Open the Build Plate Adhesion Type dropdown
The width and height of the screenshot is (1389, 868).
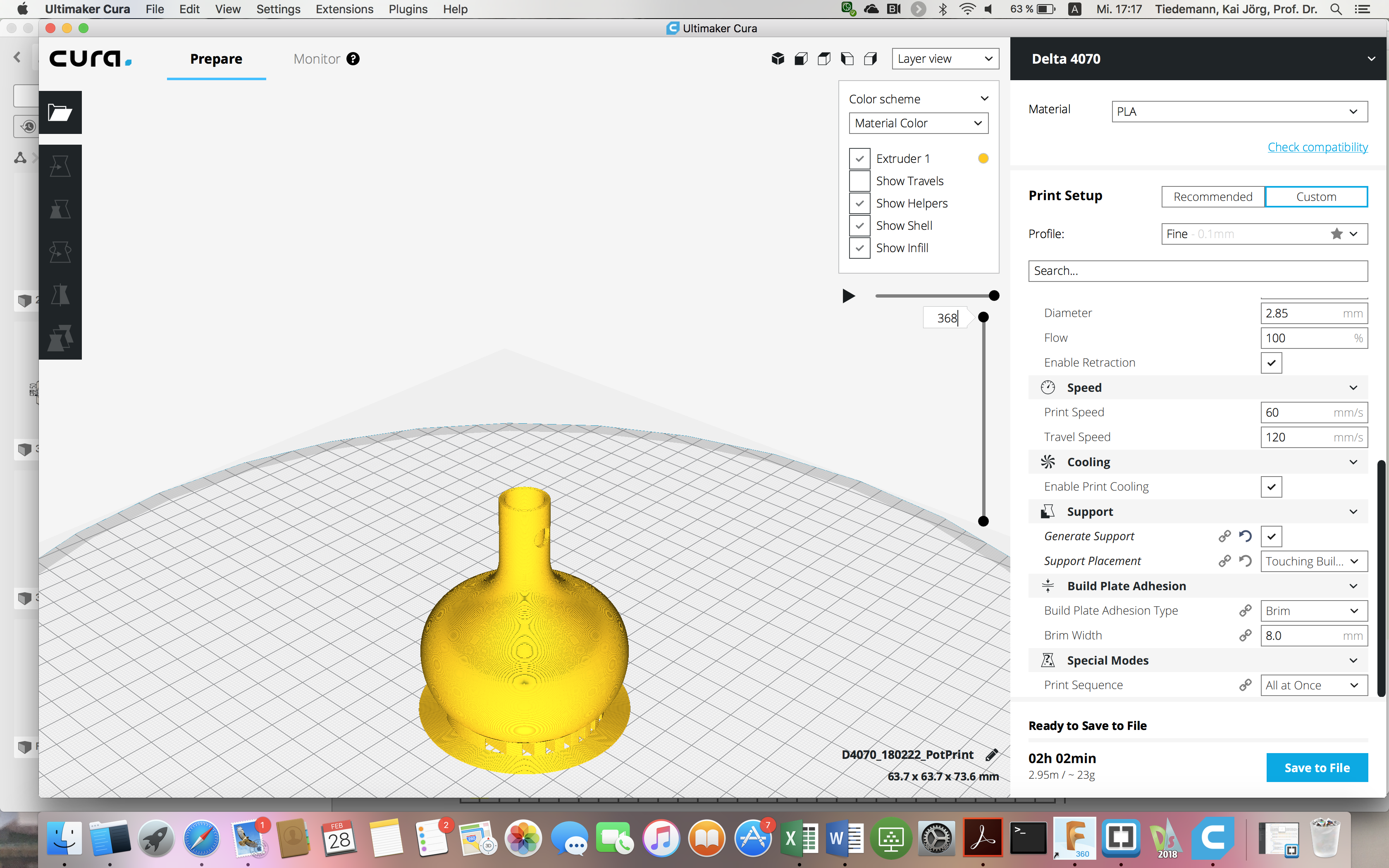[1313, 611]
